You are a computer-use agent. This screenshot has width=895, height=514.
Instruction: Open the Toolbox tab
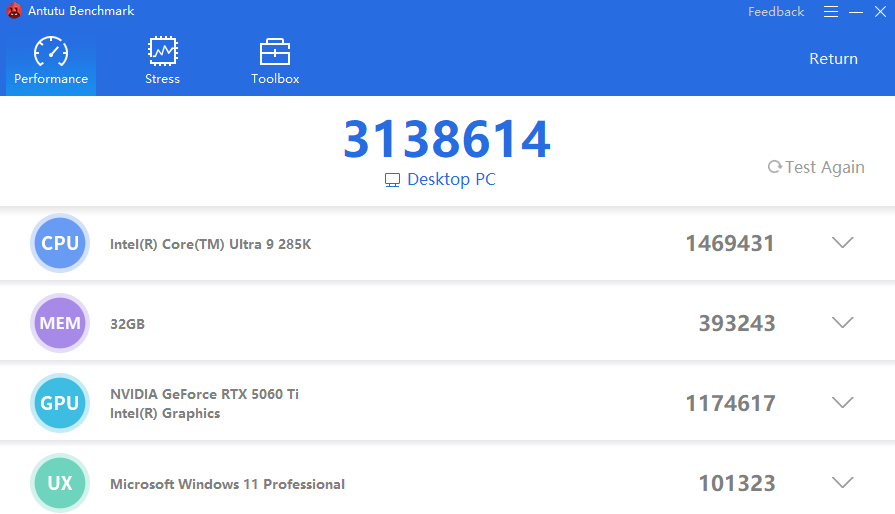(275, 61)
